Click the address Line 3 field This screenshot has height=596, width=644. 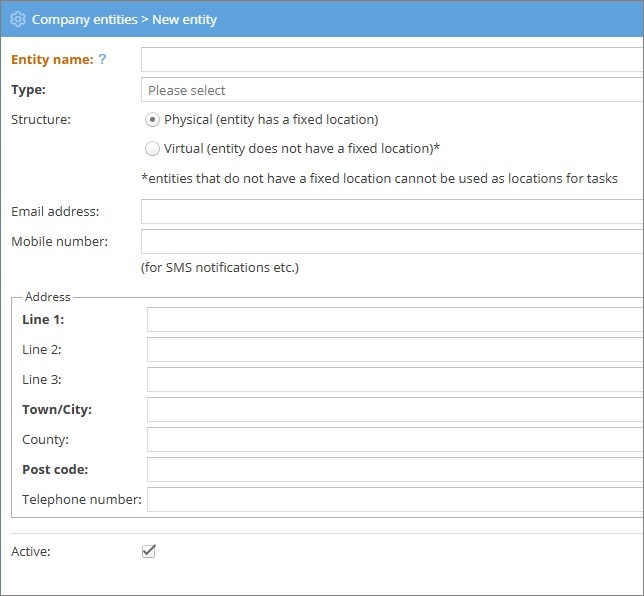click(x=395, y=379)
